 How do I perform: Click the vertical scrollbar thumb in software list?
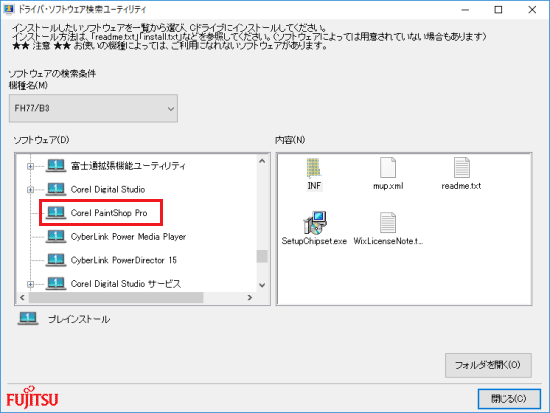coord(262,256)
